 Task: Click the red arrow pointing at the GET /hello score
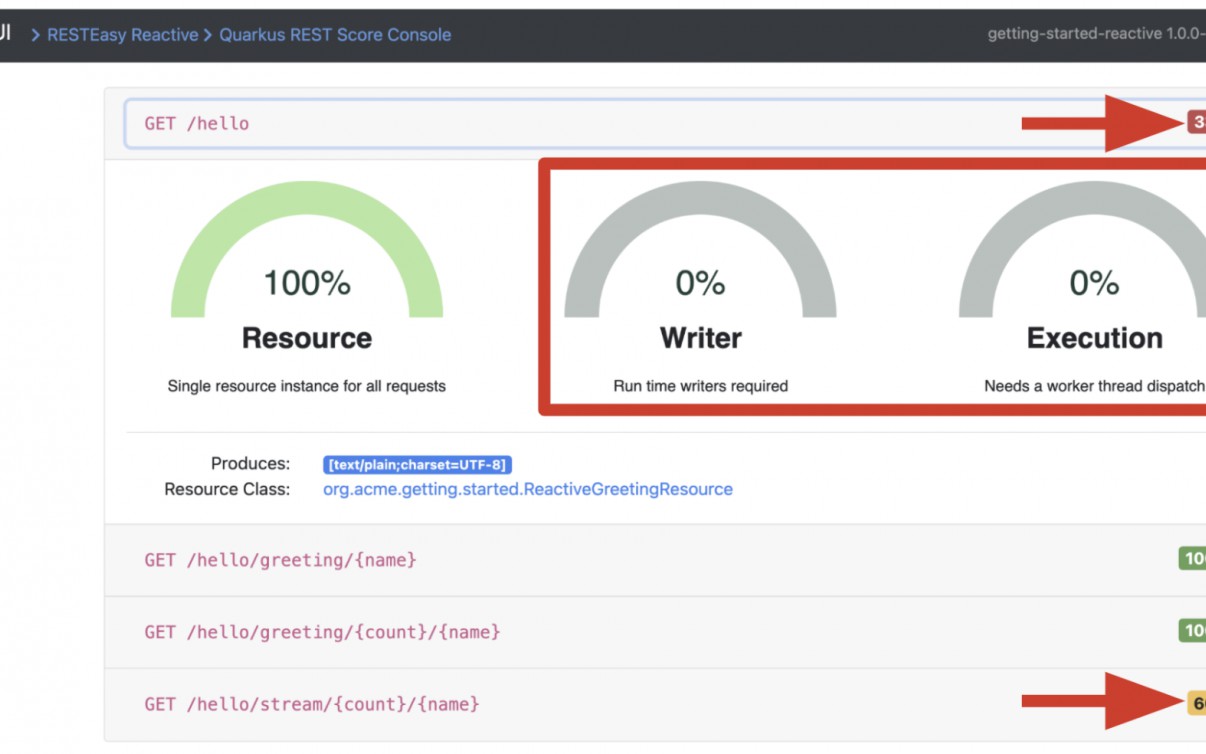click(x=1100, y=123)
